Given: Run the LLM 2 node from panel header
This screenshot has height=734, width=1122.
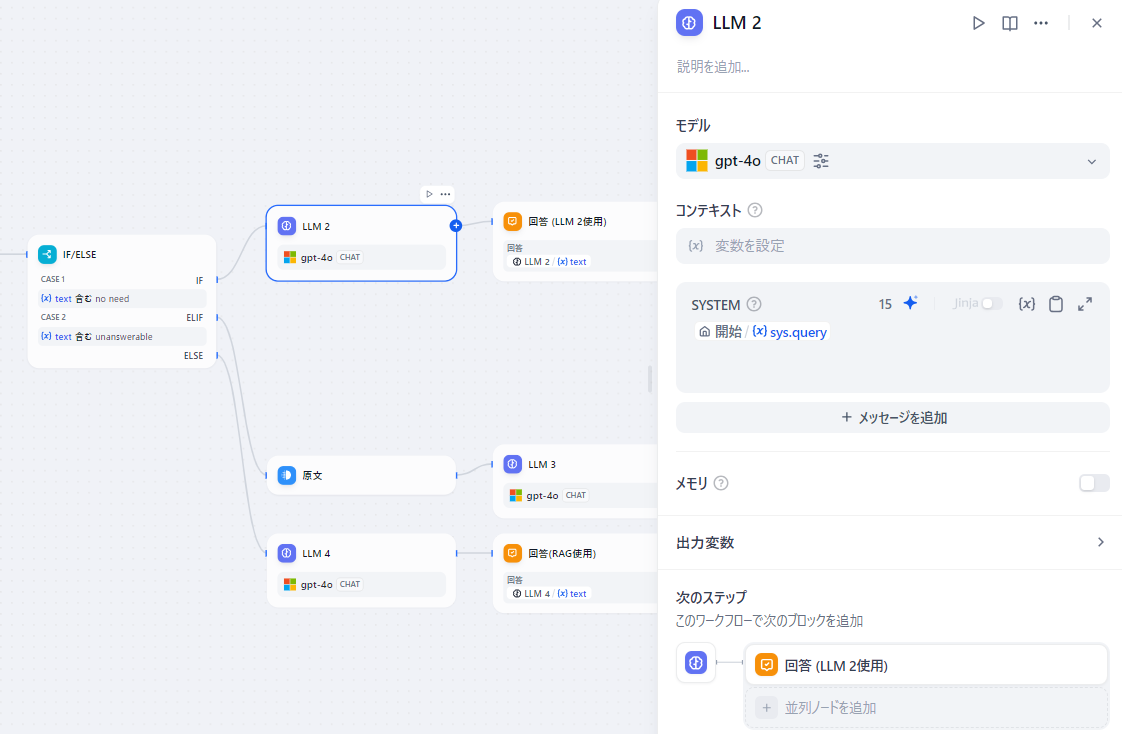Looking at the screenshot, I should click(978, 24).
